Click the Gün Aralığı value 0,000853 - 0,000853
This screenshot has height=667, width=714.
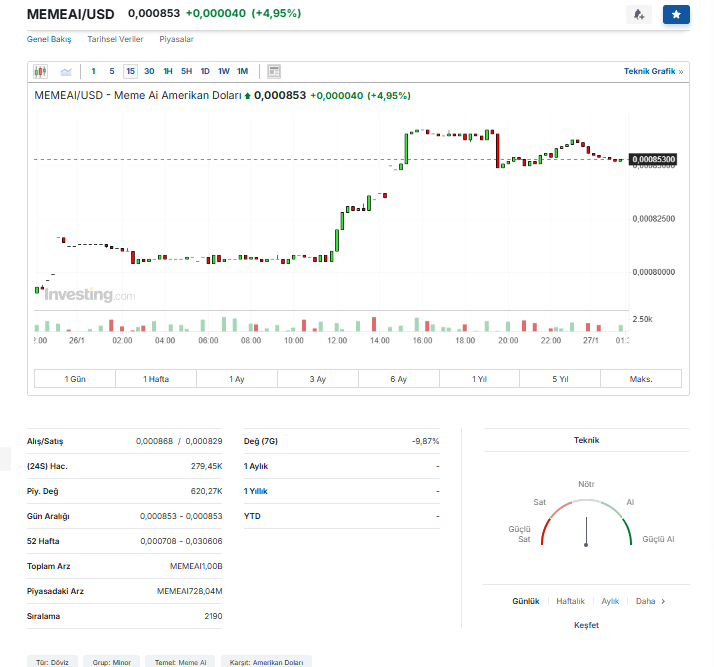(x=181, y=516)
